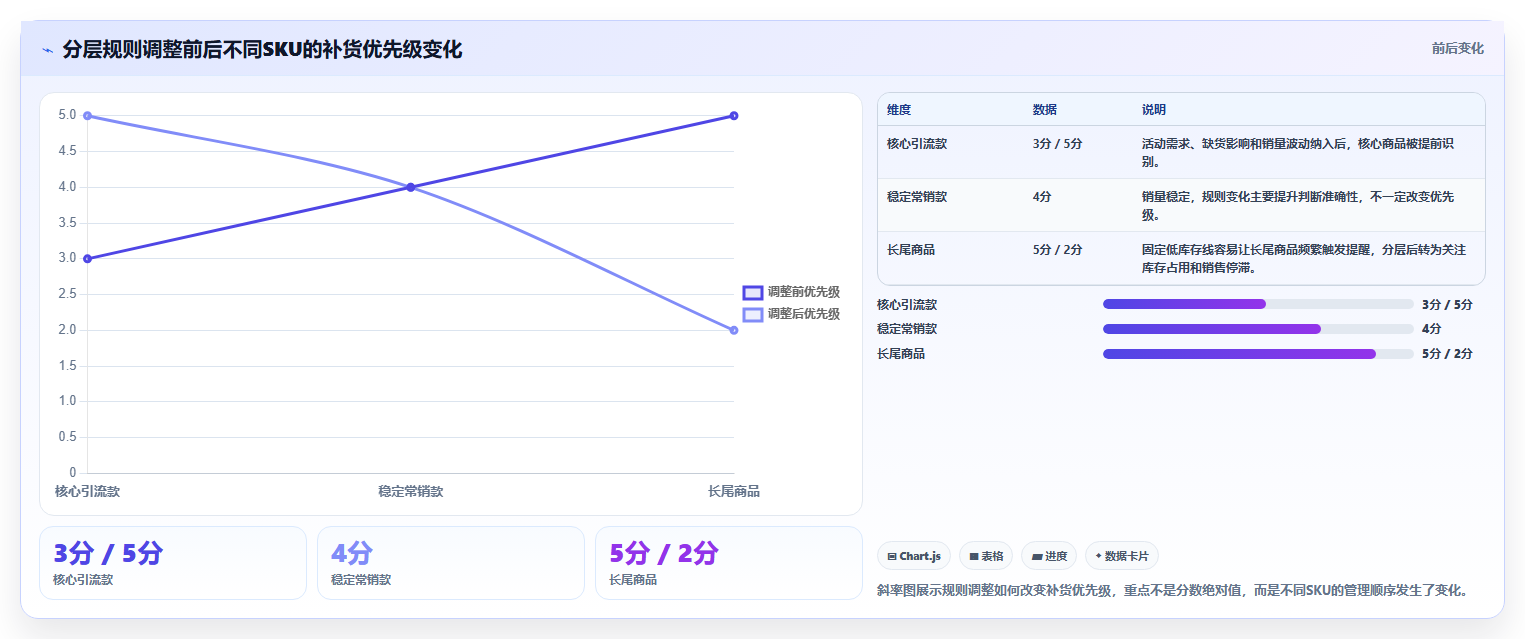This screenshot has width=1525, height=639.
Task: Click the data point at 4.0 for 稳定常销款
Action: [x=411, y=187]
